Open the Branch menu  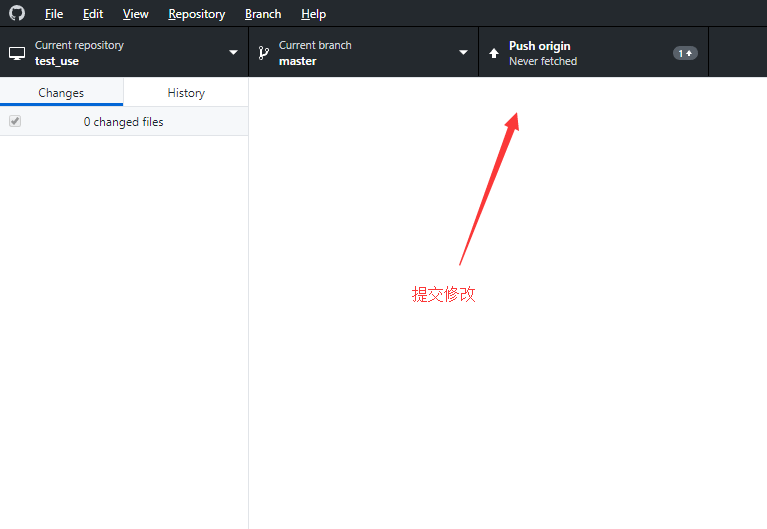[263, 14]
